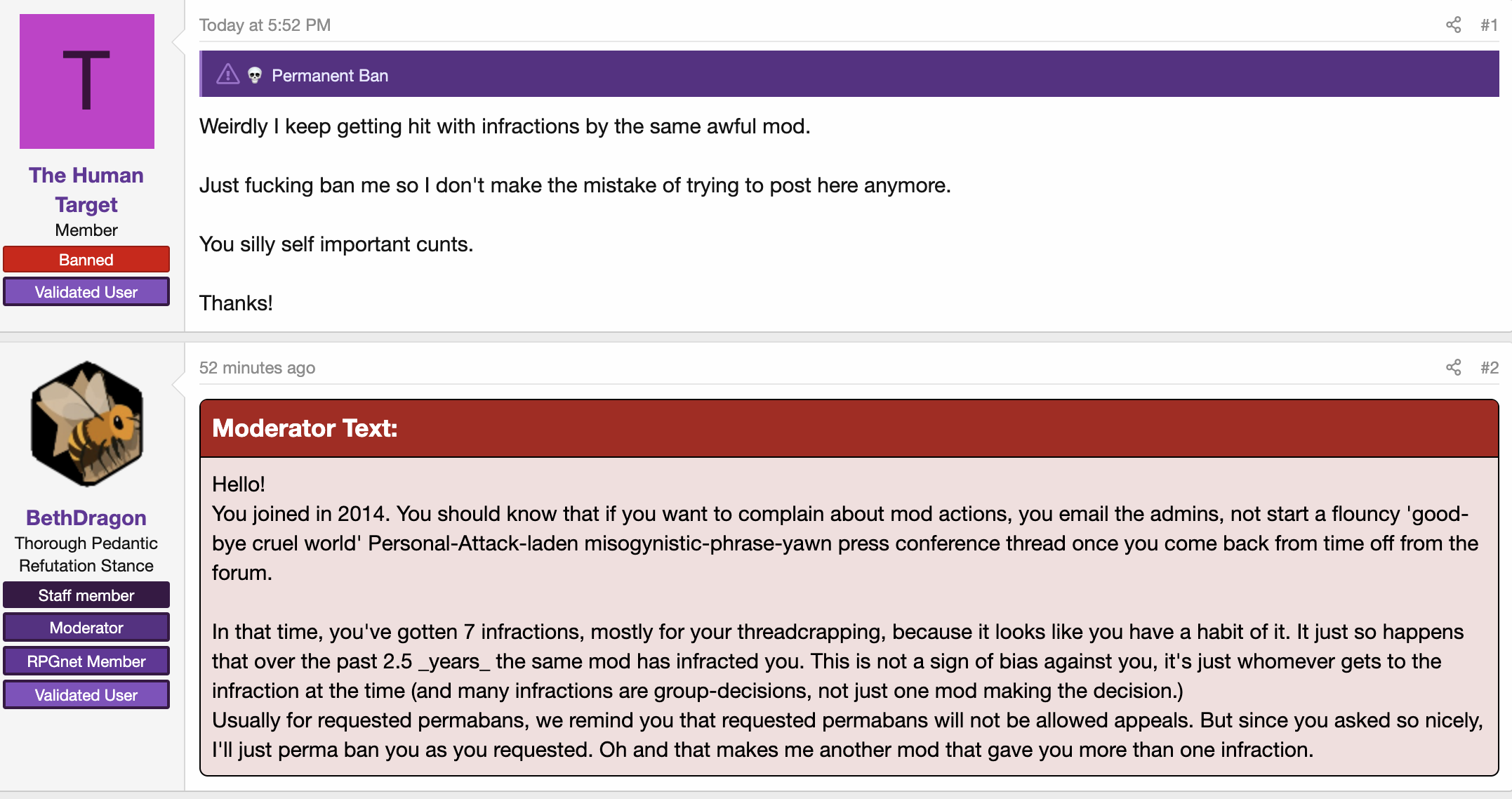This screenshot has height=799, width=1512.
Task: Open The Human Target's purple T avatar
Action: [x=87, y=81]
